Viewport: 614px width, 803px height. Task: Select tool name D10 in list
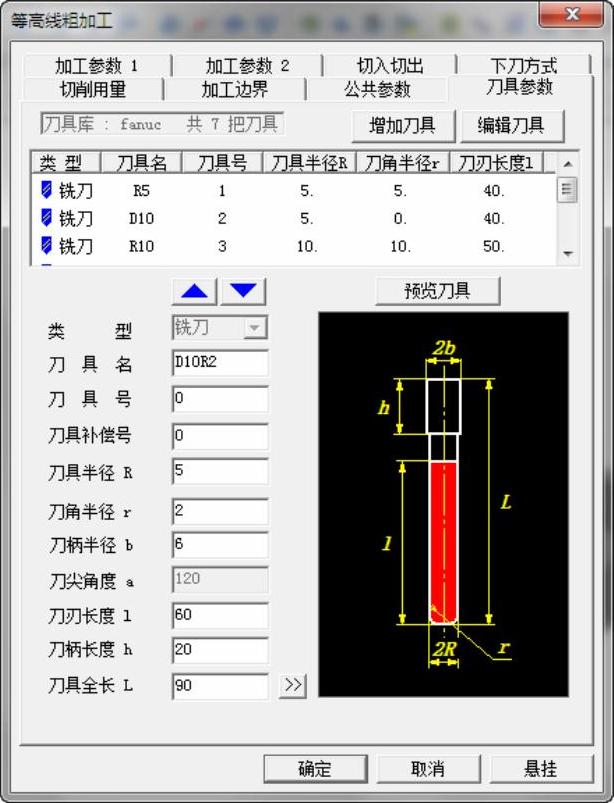141,219
